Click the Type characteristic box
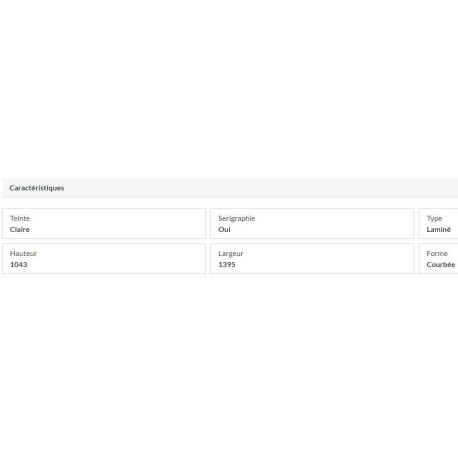This screenshot has height=458, width=458. pos(438,224)
